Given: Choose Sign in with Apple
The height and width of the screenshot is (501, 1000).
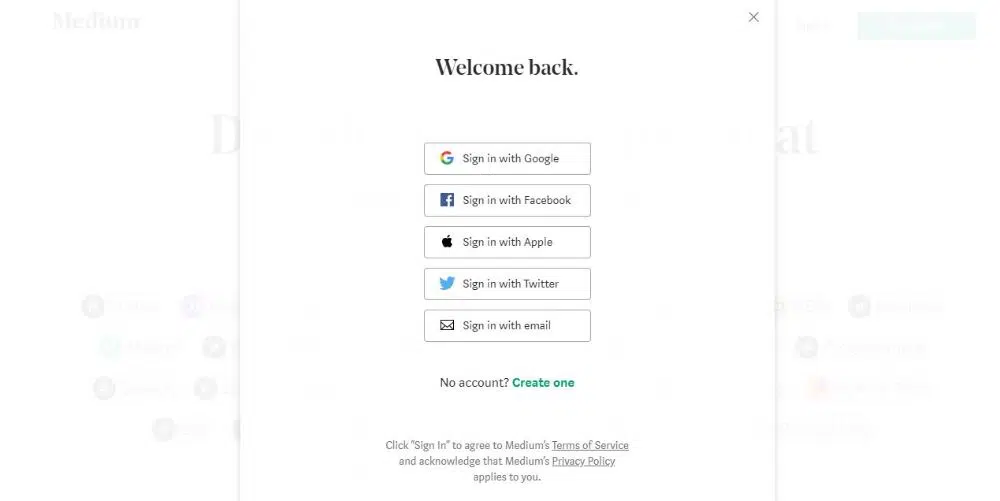Looking at the screenshot, I should click(x=507, y=242).
